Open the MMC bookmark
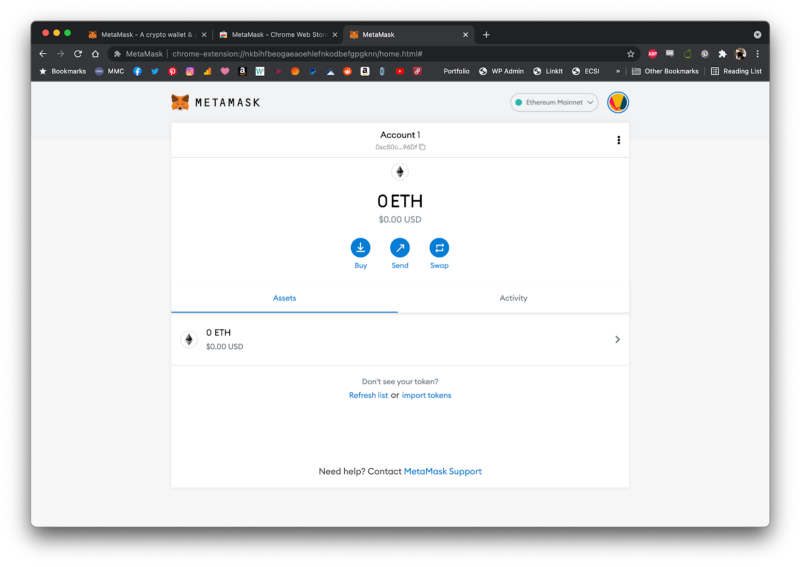 tap(109, 71)
